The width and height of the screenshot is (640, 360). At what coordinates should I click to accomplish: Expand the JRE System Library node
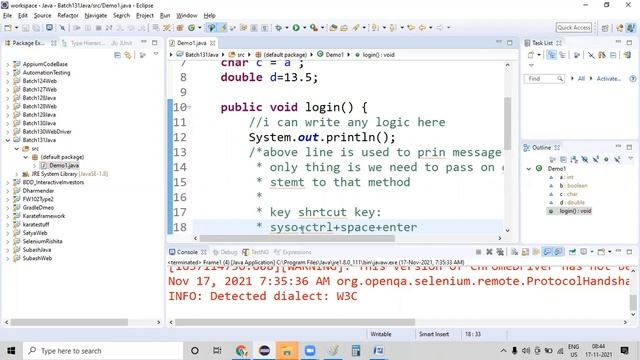(x=17, y=174)
